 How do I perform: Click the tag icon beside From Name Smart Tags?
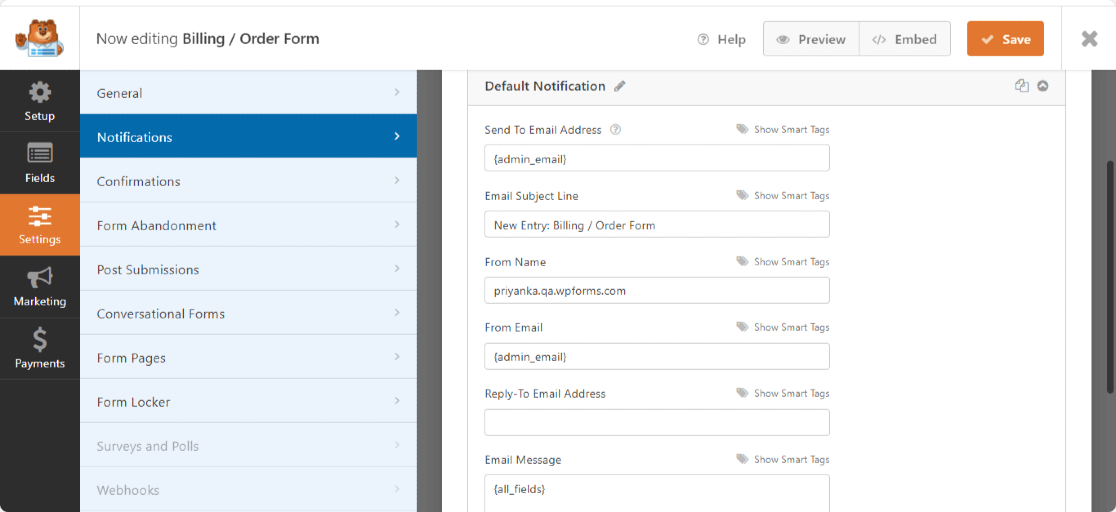(742, 261)
